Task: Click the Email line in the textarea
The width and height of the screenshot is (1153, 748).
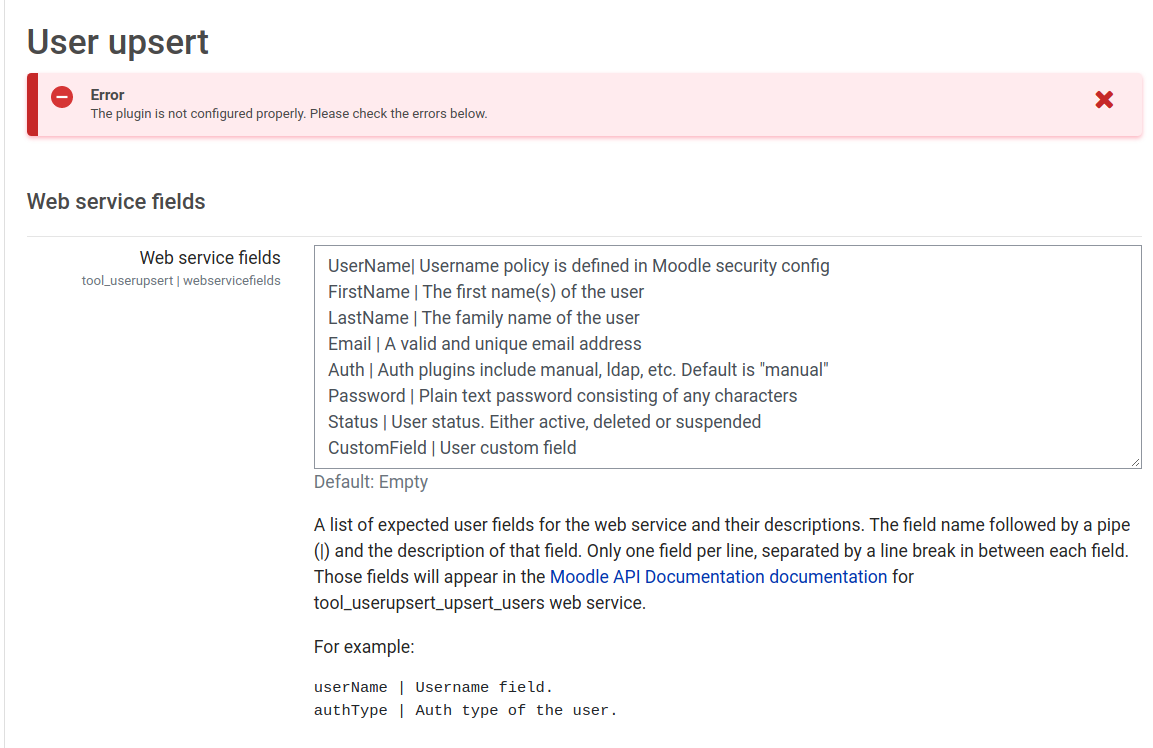Action: (485, 344)
